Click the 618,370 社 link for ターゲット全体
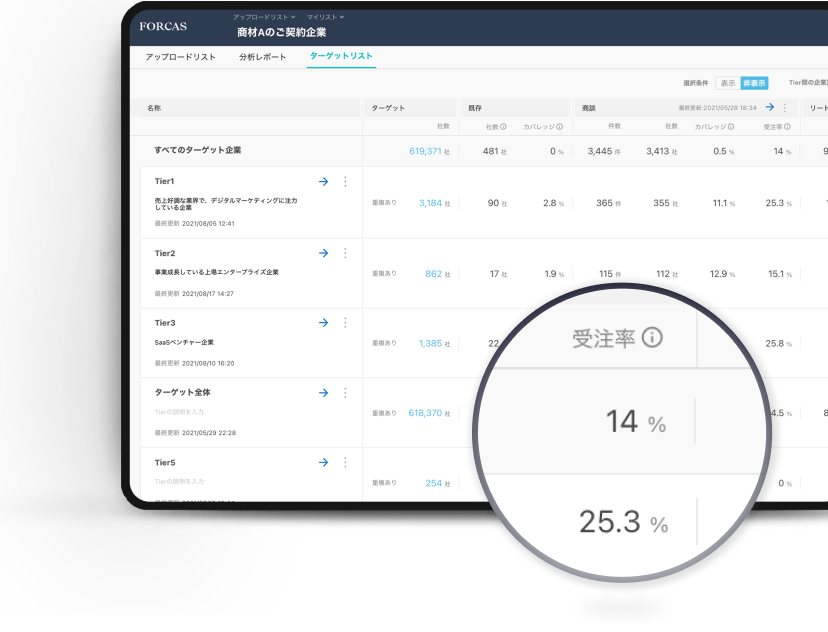 tap(429, 413)
